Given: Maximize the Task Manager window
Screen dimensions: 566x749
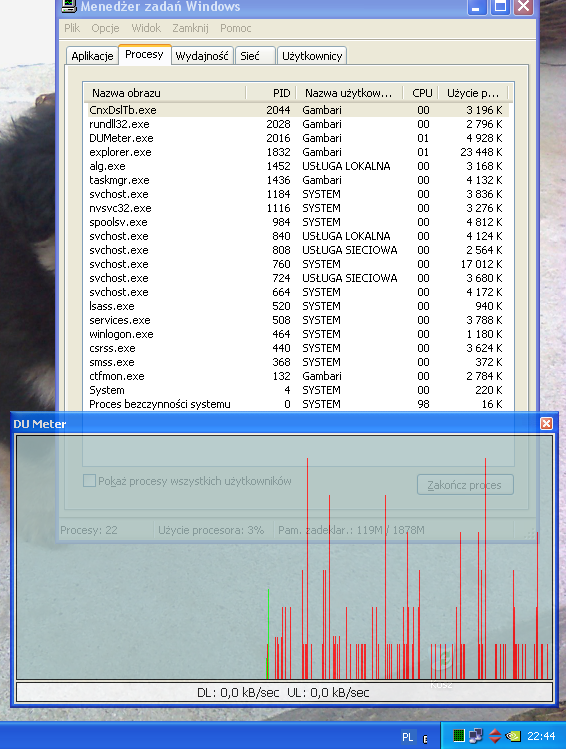Looking at the screenshot, I should pyautogui.click(x=500, y=6).
